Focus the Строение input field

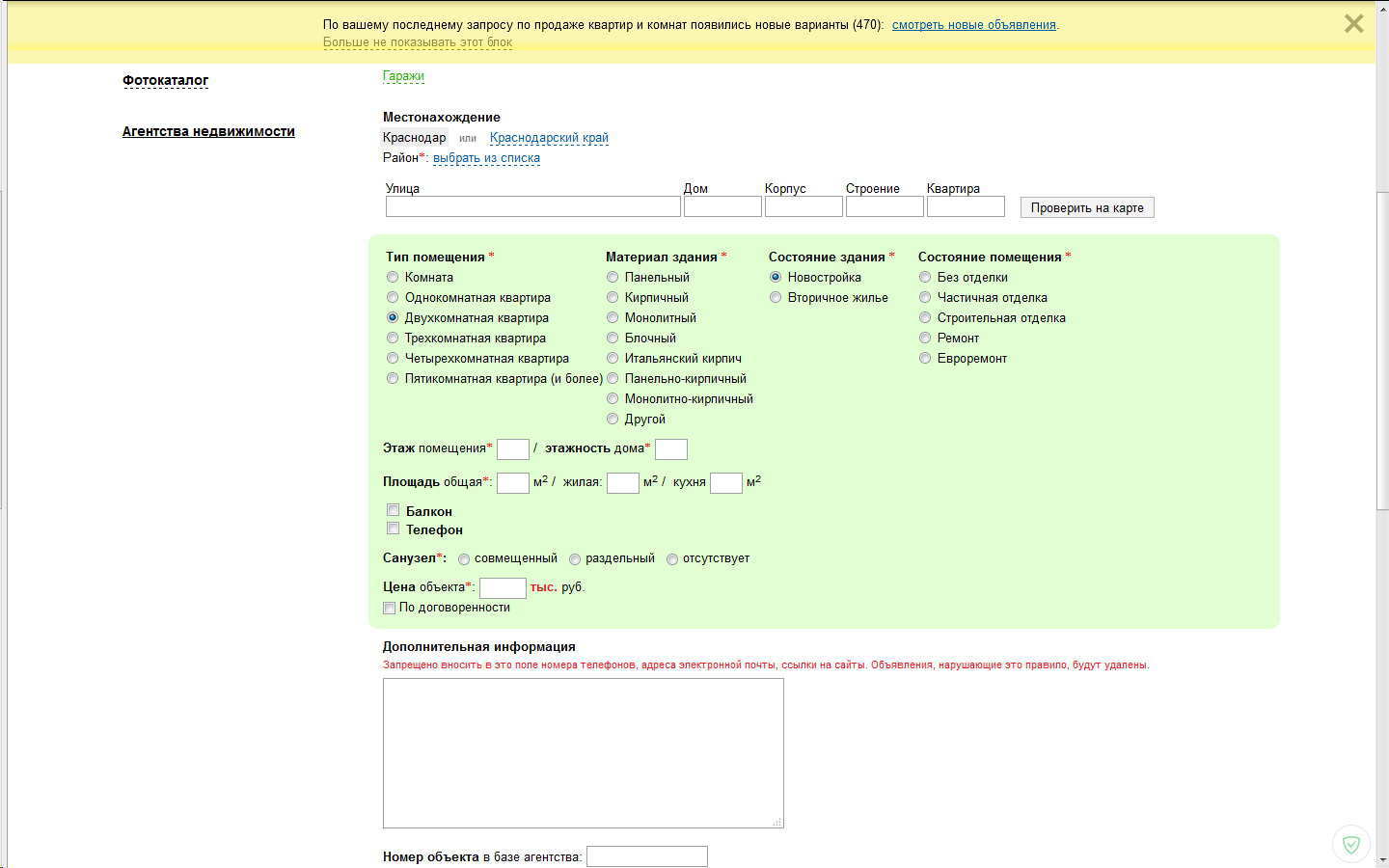coord(885,206)
